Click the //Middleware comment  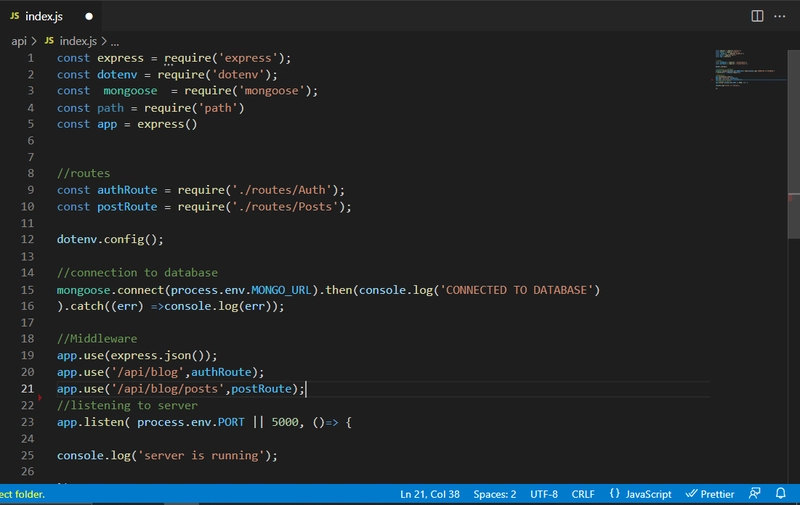97,339
